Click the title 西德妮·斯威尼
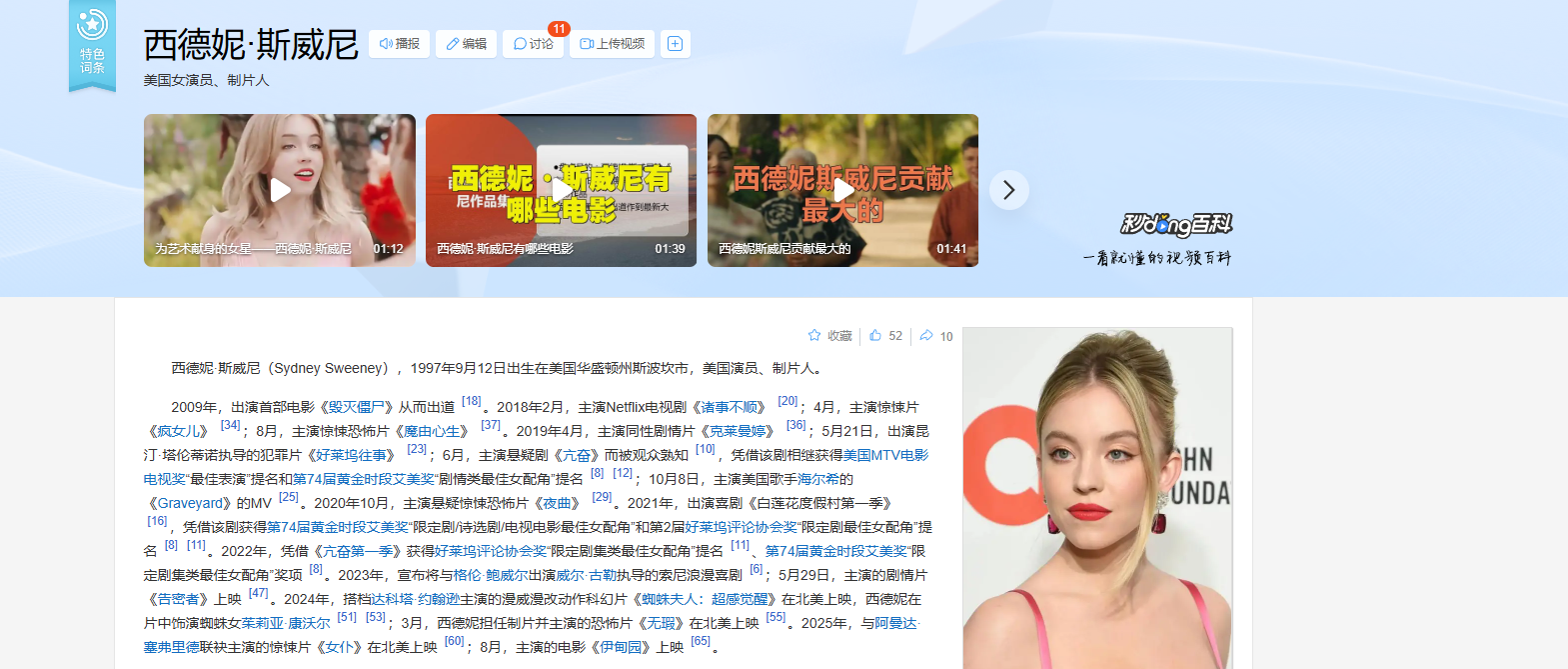 pos(251,45)
